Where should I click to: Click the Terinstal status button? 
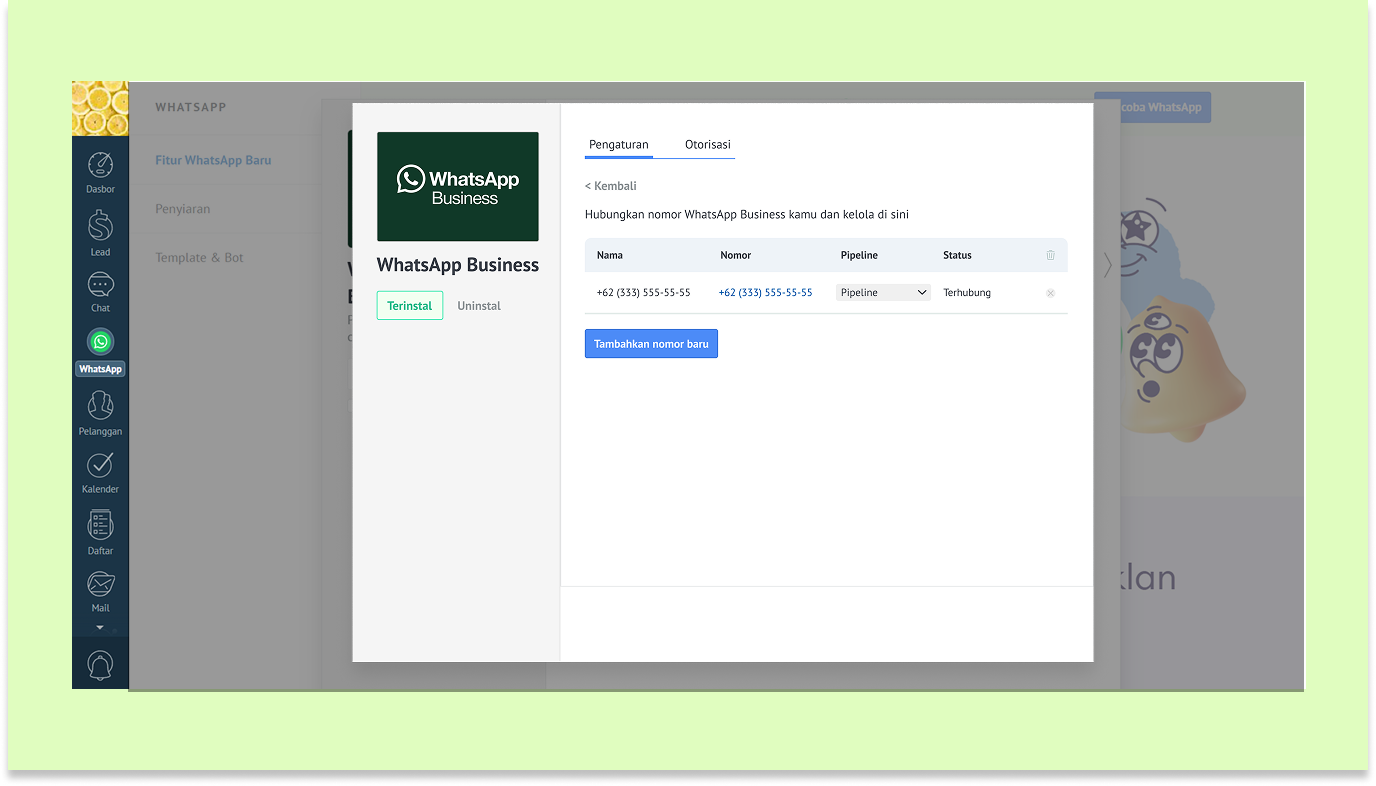coord(410,306)
